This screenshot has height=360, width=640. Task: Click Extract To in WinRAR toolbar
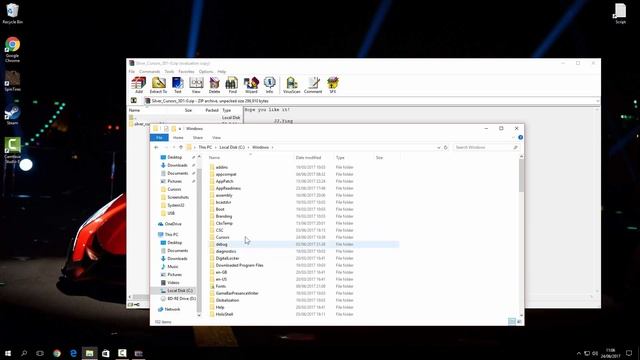tap(158, 85)
